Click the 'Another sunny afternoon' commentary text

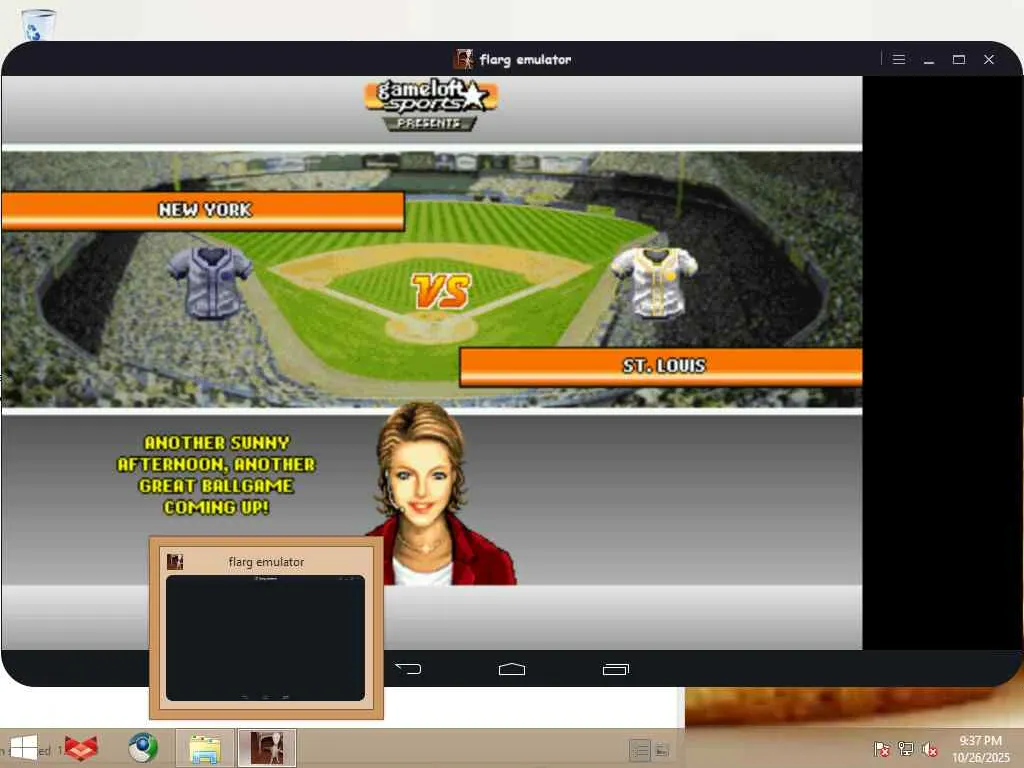[216, 475]
